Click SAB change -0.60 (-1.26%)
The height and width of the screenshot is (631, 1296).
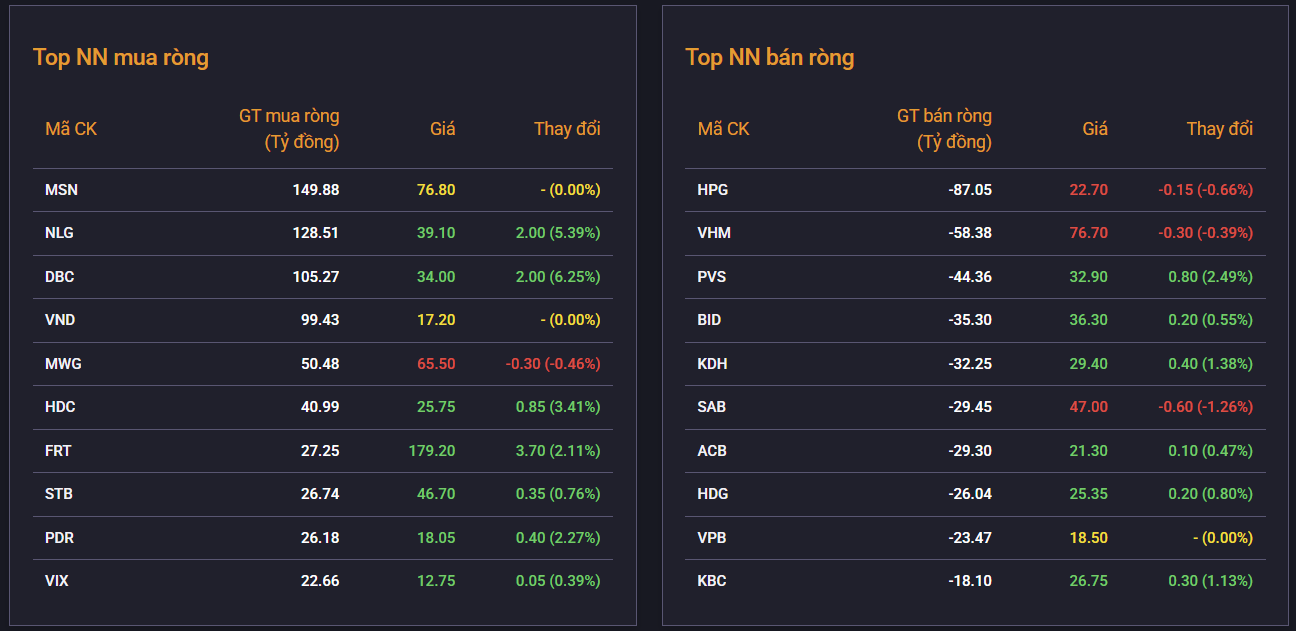tap(1205, 407)
